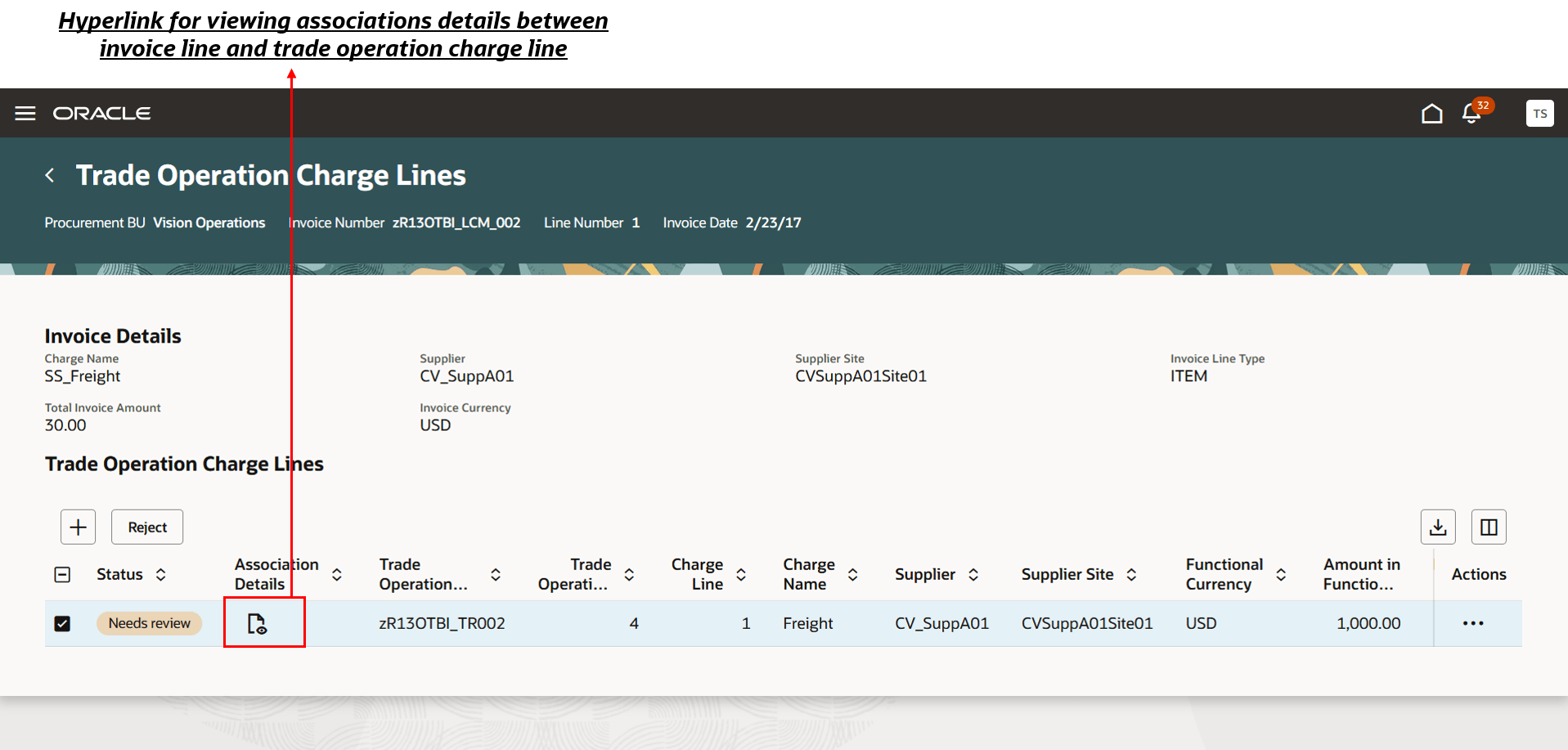The image size is (1568, 750).
Task: Sort by the Charge Line column
Action: [x=741, y=574]
